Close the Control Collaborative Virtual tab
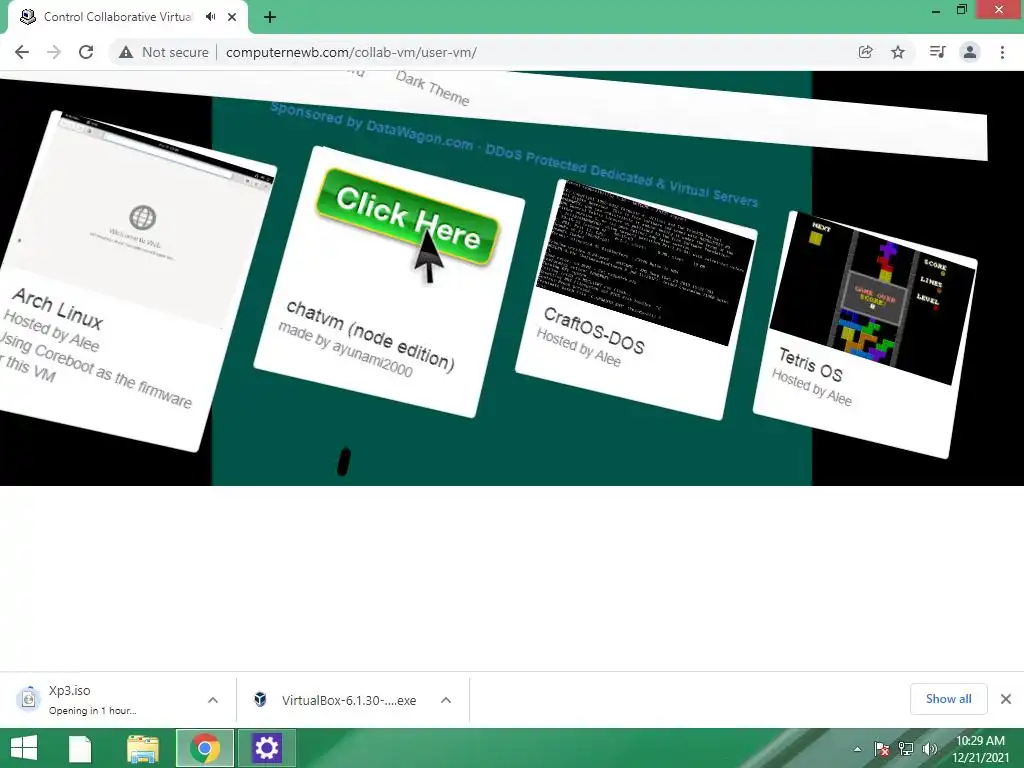1024x768 pixels. [232, 17]
